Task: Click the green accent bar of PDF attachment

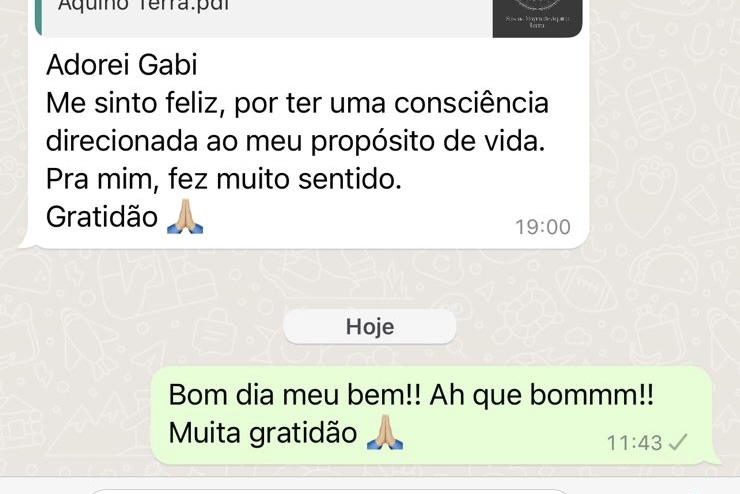Action: click(38, 17)
